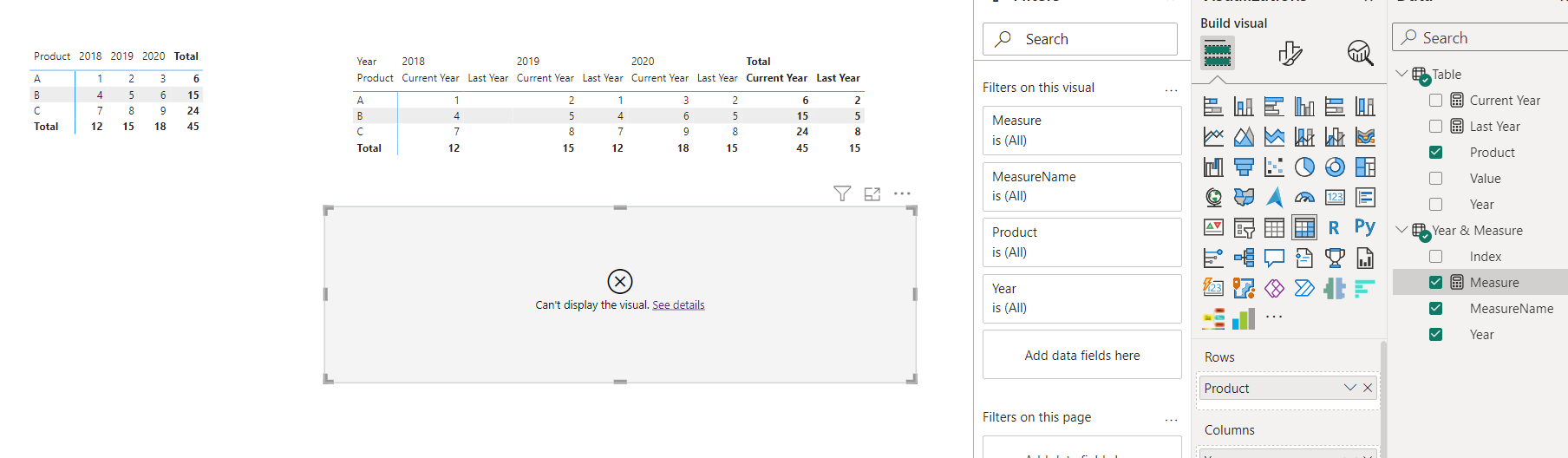The width and height of the screenshot is (1568, 458).
Task: Select the filled map visual
Action: [1244, 198]
